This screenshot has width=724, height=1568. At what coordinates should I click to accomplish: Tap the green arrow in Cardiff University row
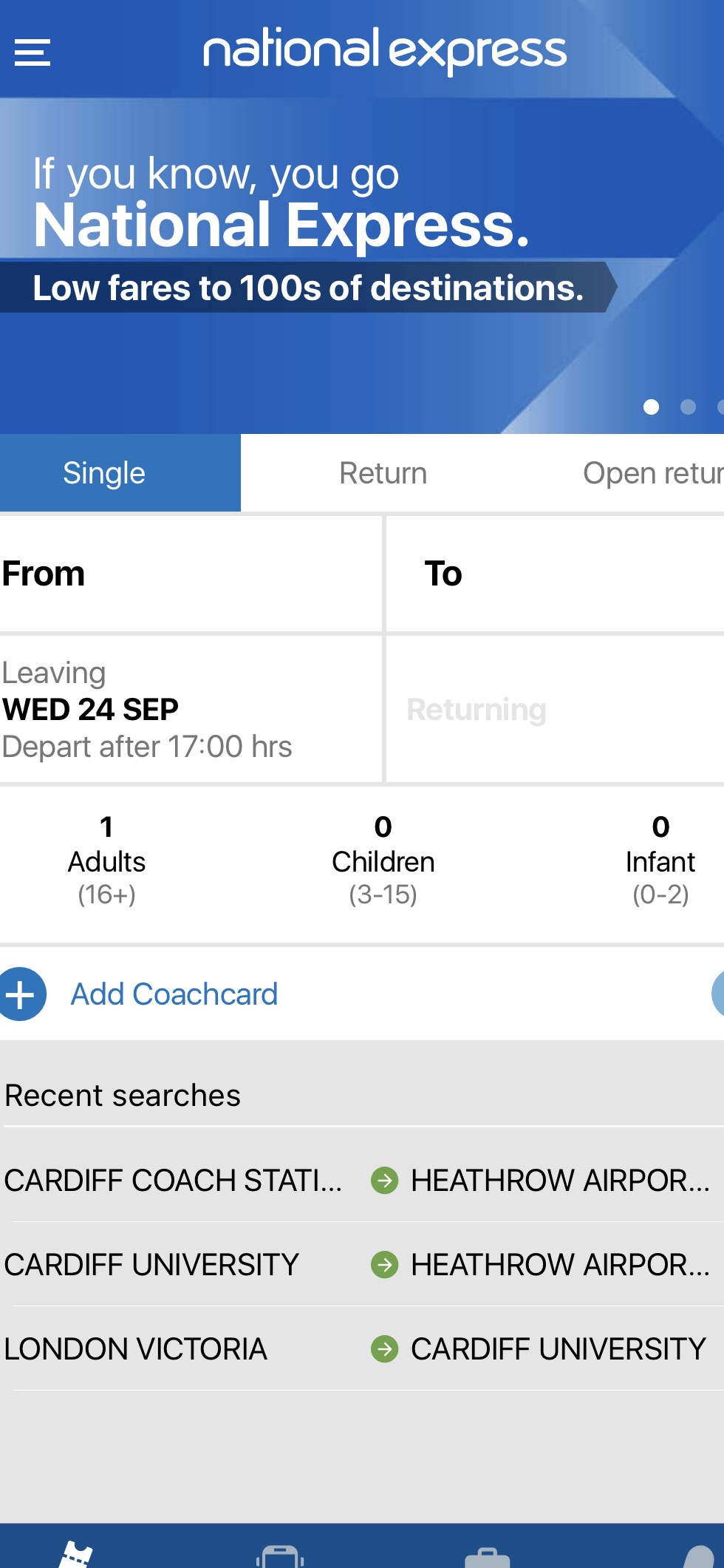click(x=384, y=1265)
